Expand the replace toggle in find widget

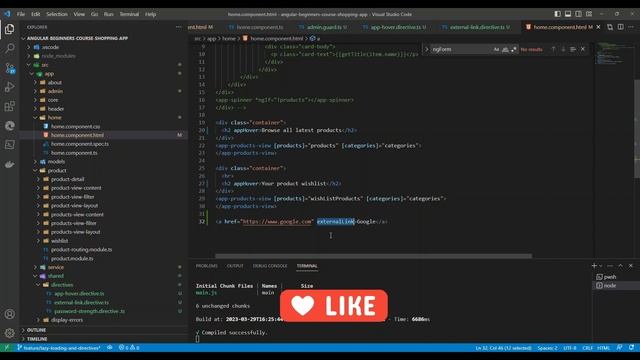(427, 49)
